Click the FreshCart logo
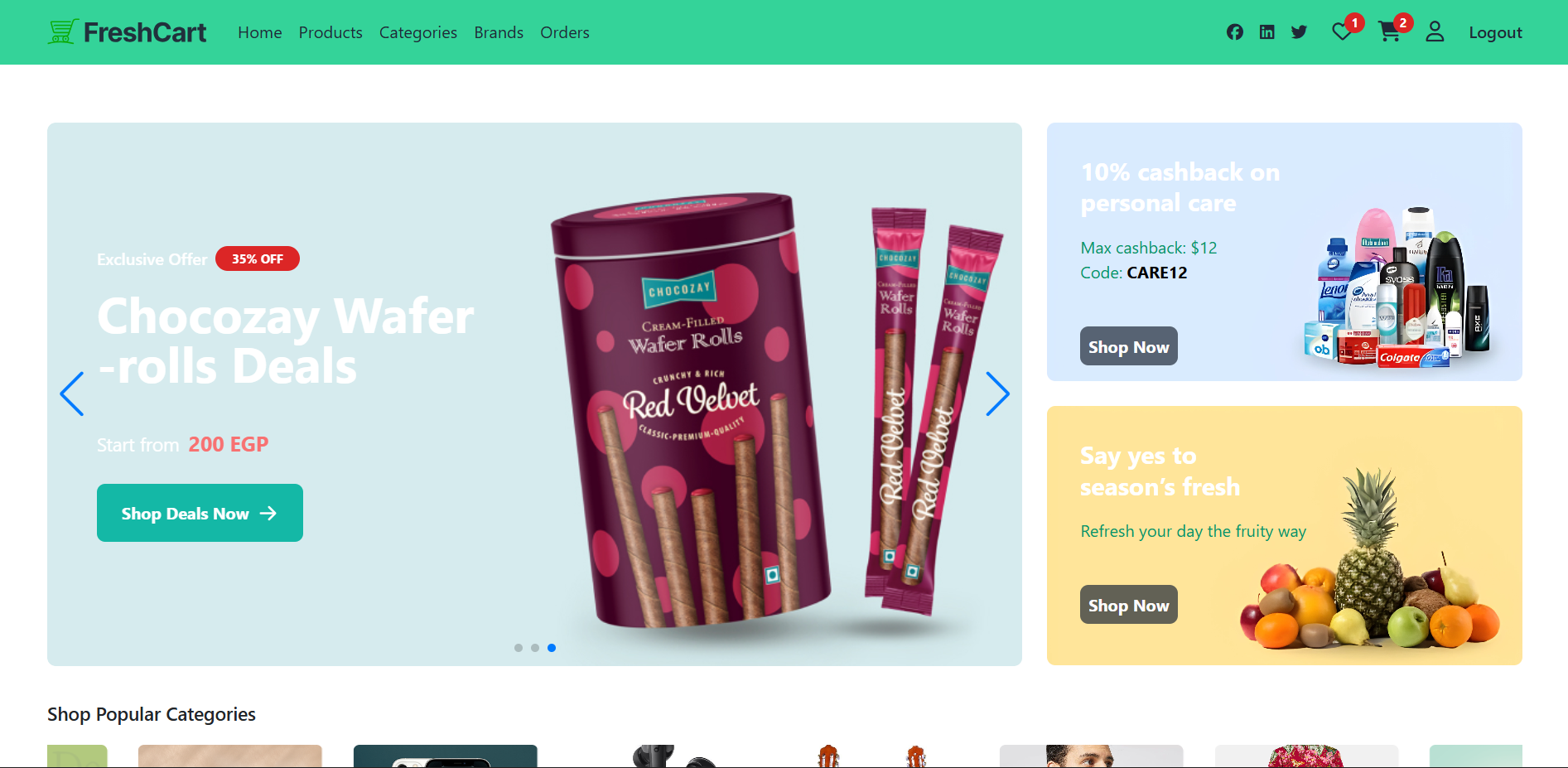Screen dimensions: 1568x768 point(127,32)
